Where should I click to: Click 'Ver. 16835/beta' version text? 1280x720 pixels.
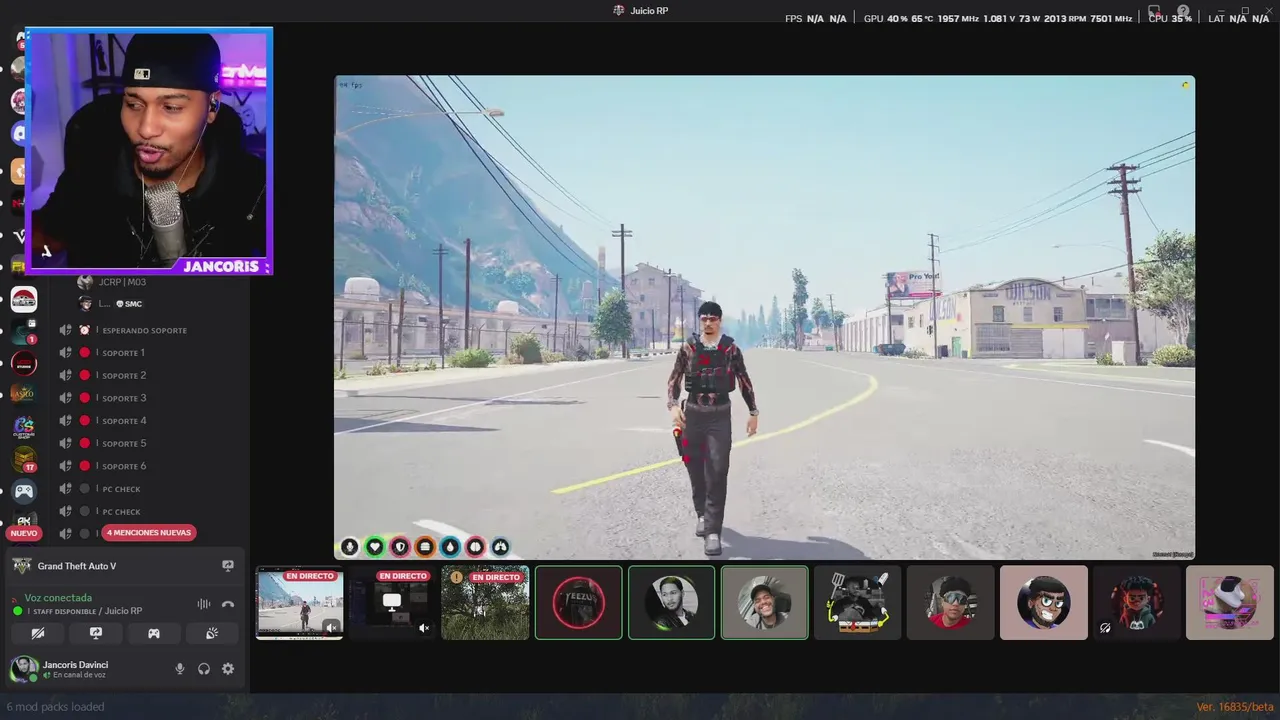[1235, 707]
